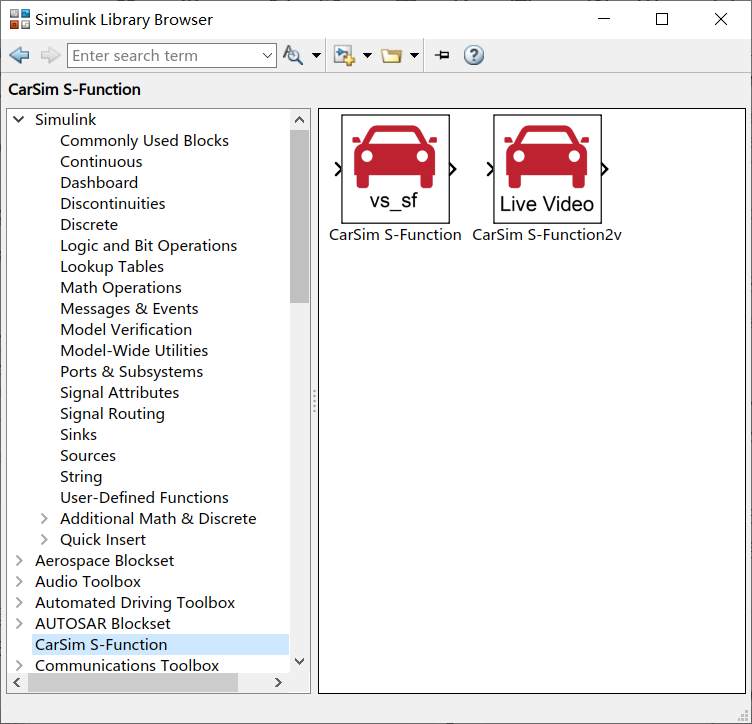Viewport: 752px width, 724px height.
Task: Select the Discontinuities library
Action: (113, 204)
